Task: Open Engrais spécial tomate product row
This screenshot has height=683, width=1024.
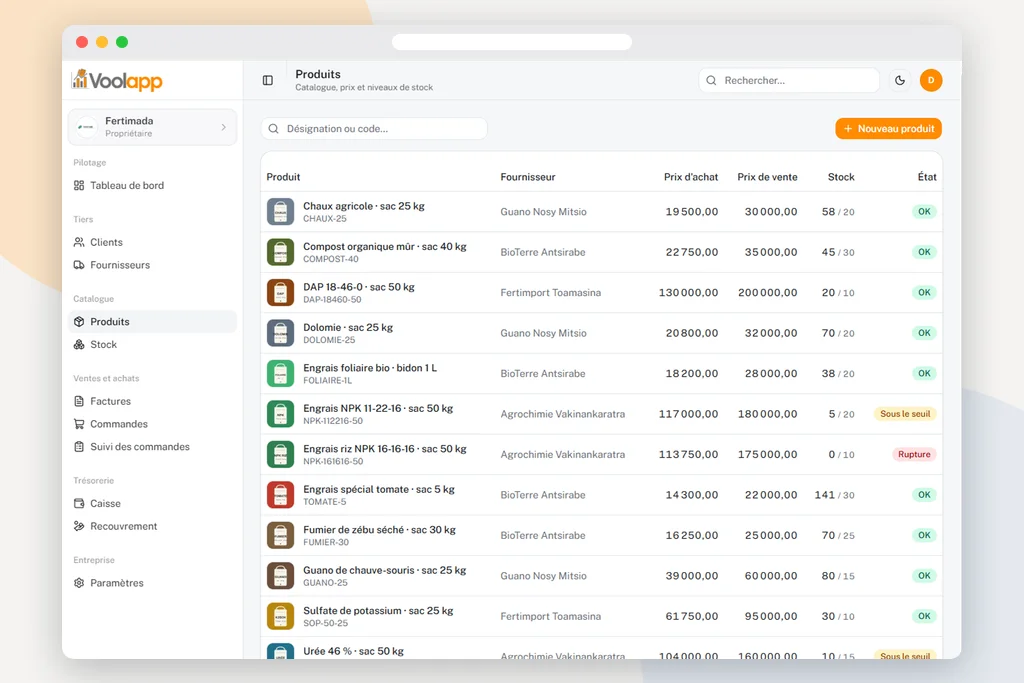Action: coord(601,495)
